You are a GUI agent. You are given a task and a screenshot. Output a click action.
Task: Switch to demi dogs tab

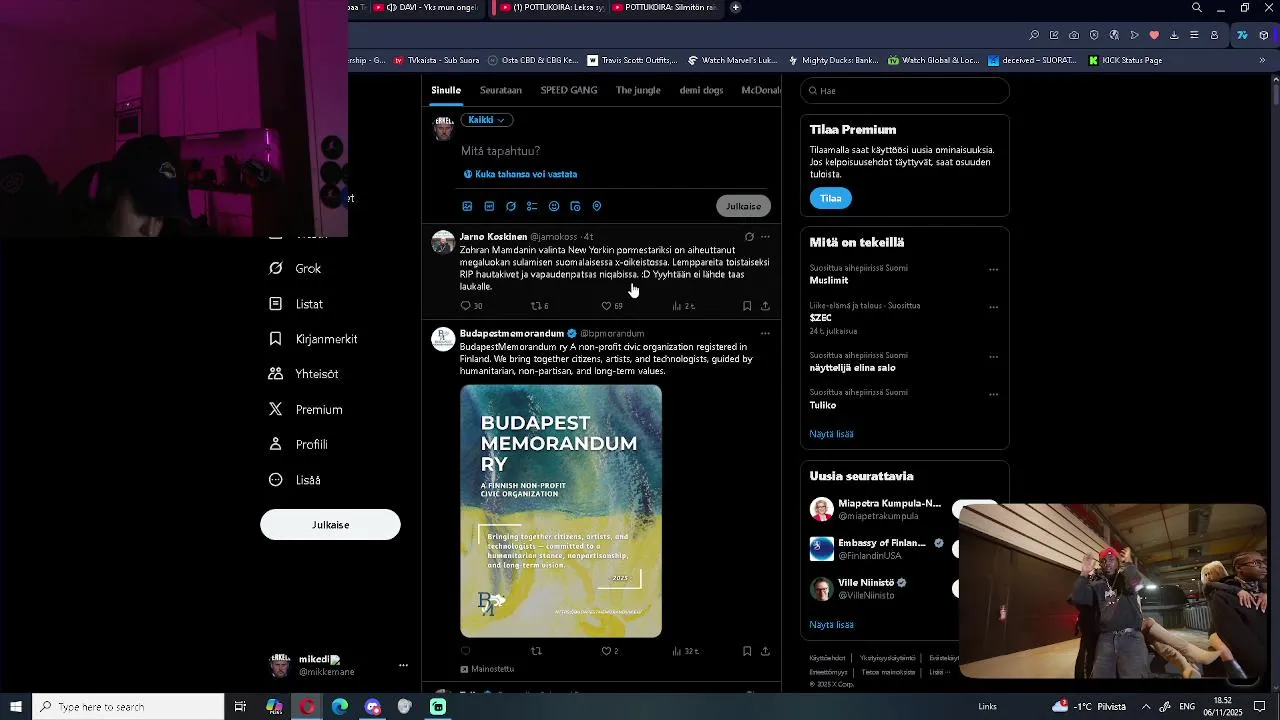point(701,90)
